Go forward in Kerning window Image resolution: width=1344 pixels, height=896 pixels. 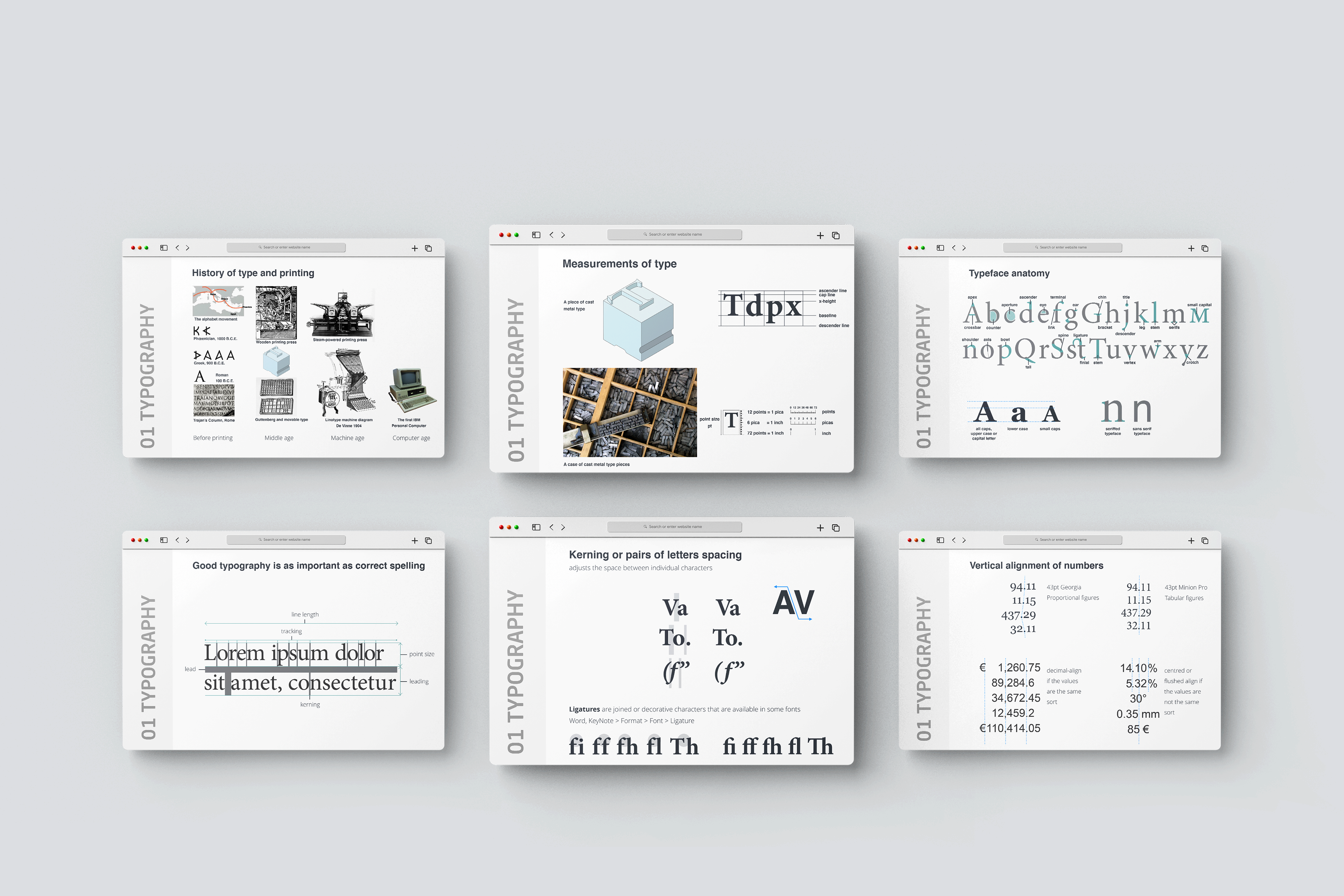[563, 527]
